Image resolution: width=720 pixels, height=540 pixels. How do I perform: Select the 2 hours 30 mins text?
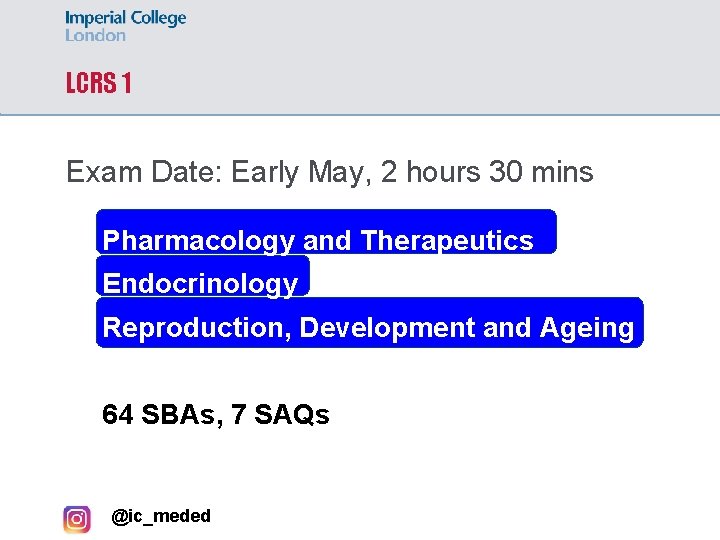[487, 172]
